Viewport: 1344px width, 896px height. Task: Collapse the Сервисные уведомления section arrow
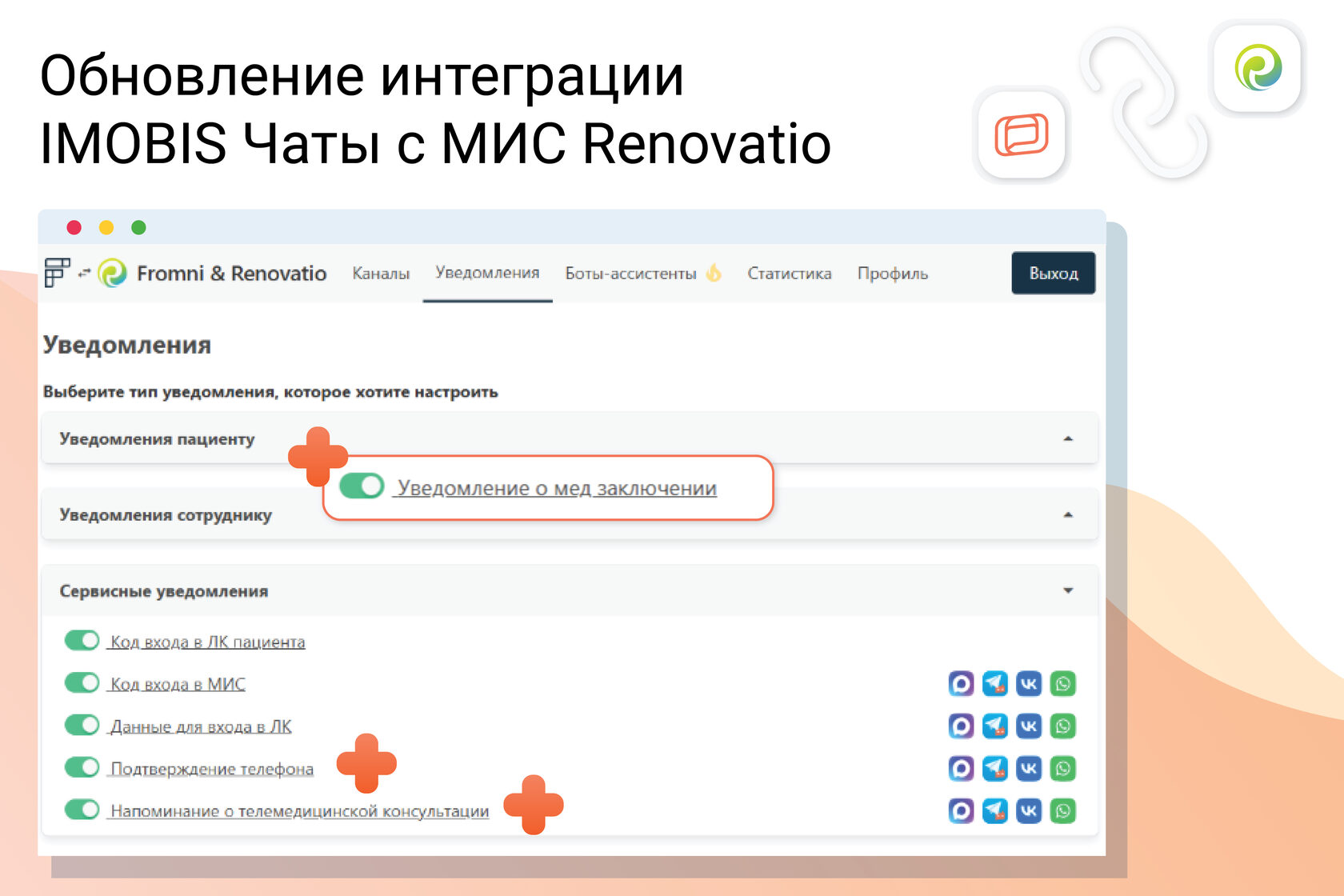point(1068,590)
